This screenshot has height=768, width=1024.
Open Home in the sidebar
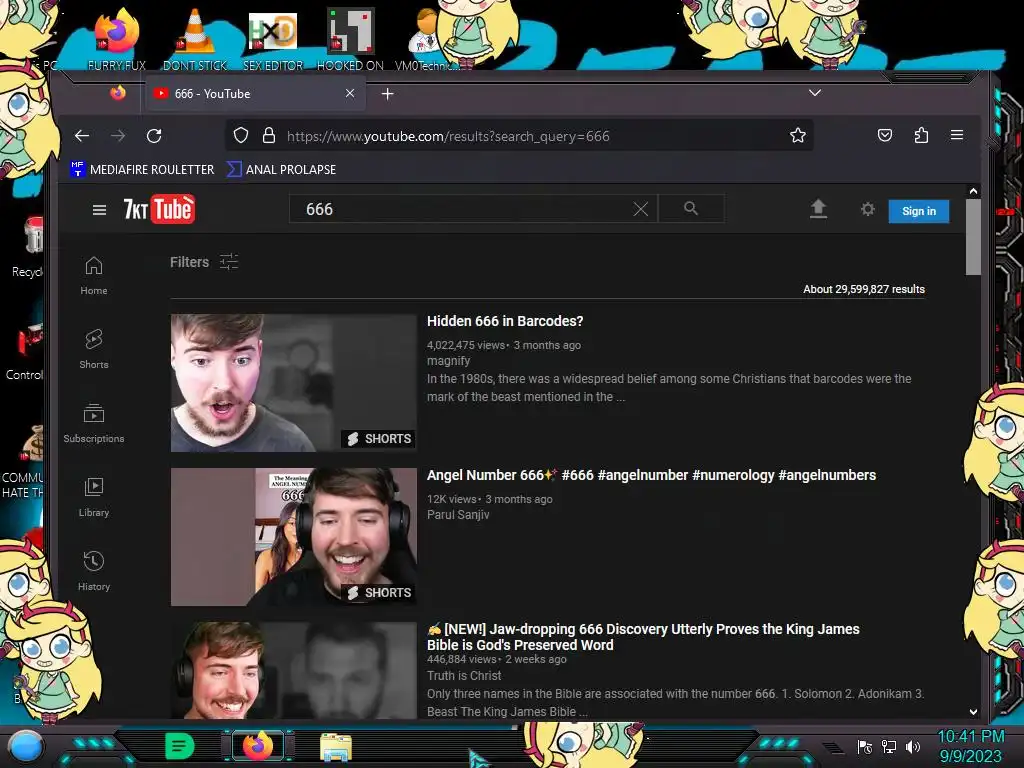coord(94,276)
